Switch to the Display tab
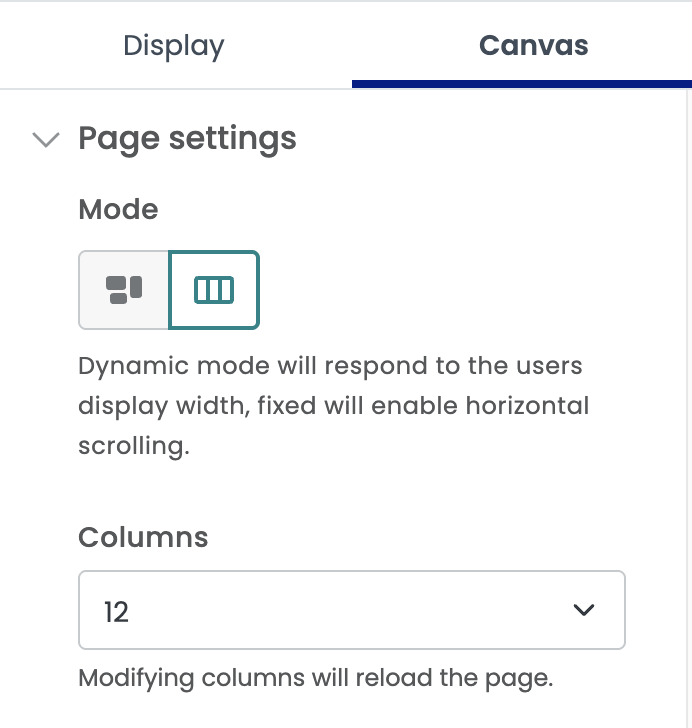The height and width of the screenshot is (728, 692). (174, 46)
